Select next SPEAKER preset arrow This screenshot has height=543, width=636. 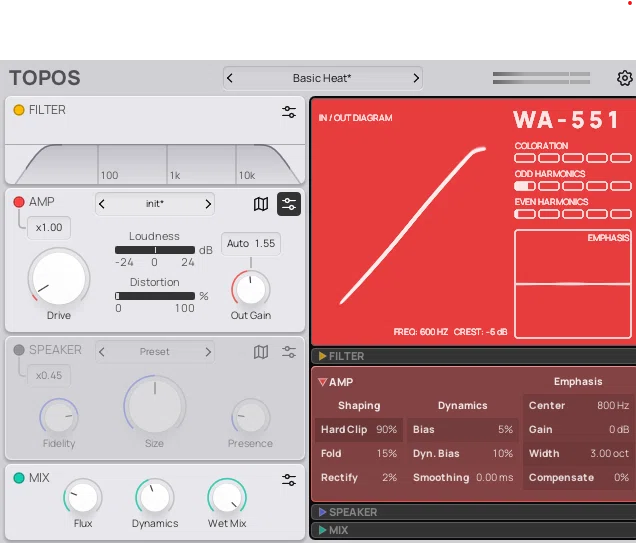coord(208,352)
